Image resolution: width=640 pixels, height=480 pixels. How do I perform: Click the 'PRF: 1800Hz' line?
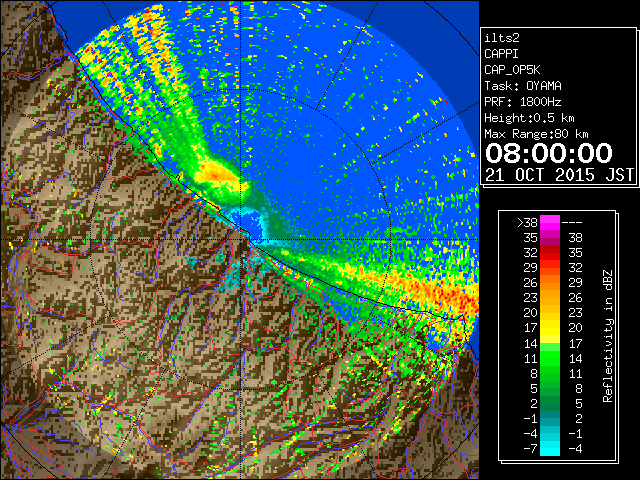[x=523, y=102]
